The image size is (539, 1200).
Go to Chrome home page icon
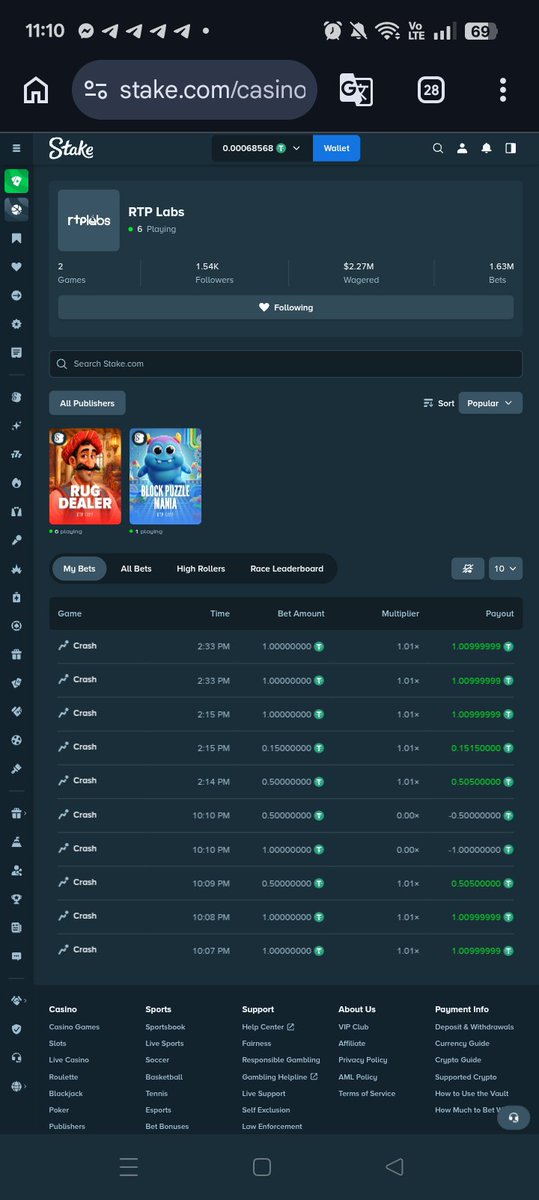(x=36, y=90)
